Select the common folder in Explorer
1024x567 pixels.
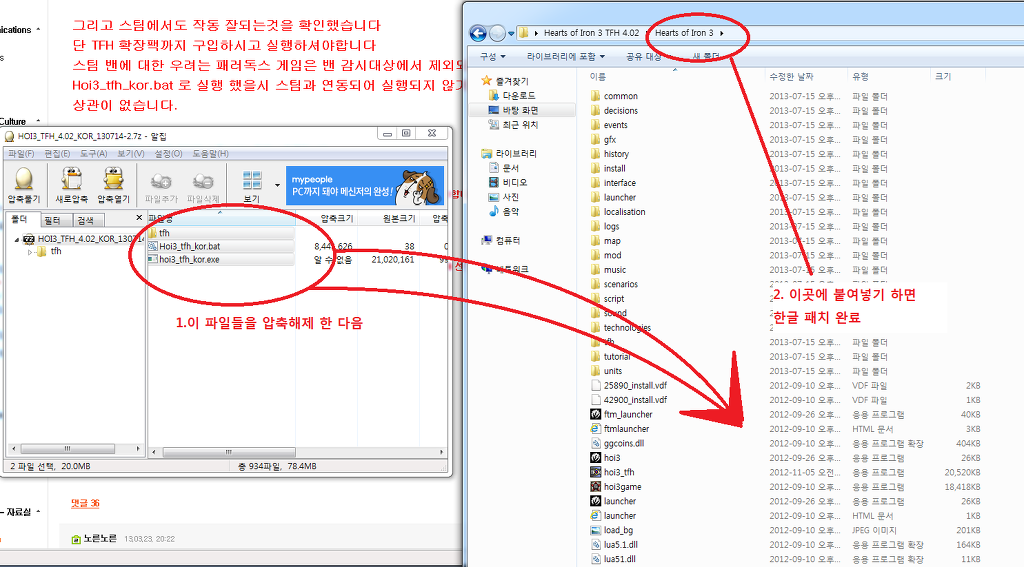tap(614, 95)
